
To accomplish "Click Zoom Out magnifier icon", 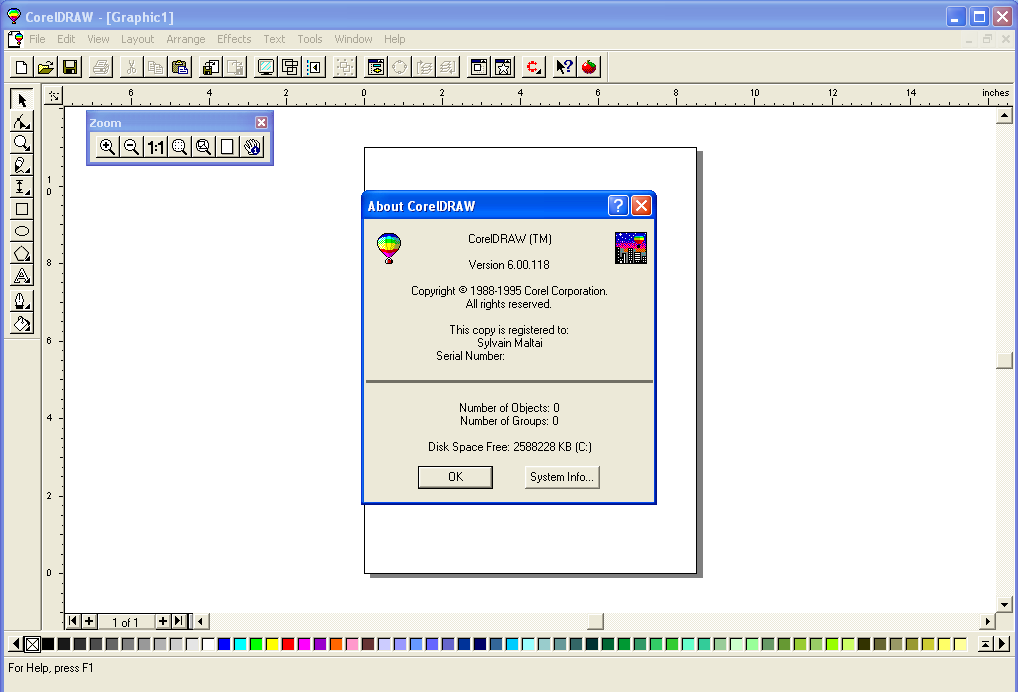I will [131, 147].
